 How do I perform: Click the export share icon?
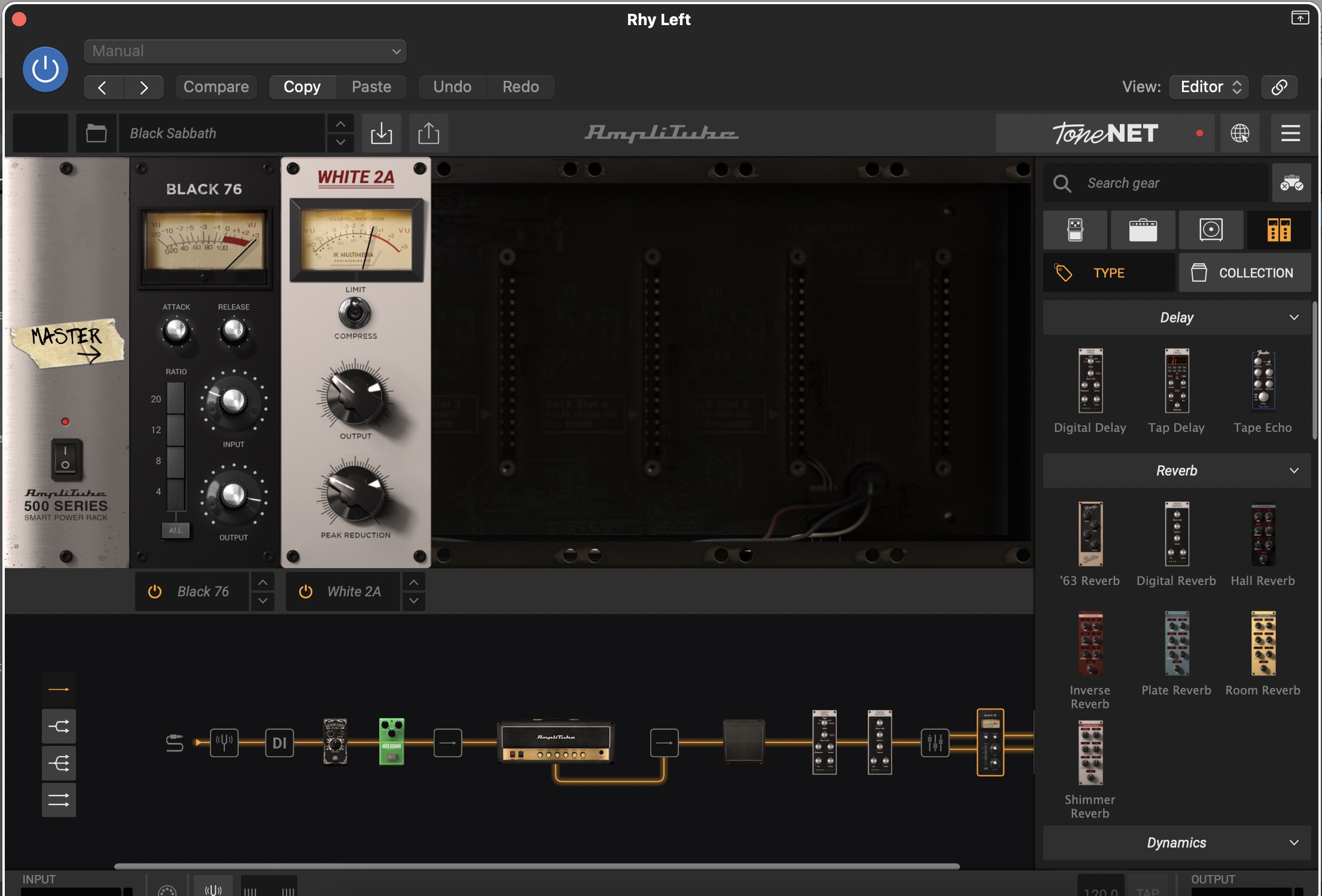pyautogui.click(x=428, y=133)
